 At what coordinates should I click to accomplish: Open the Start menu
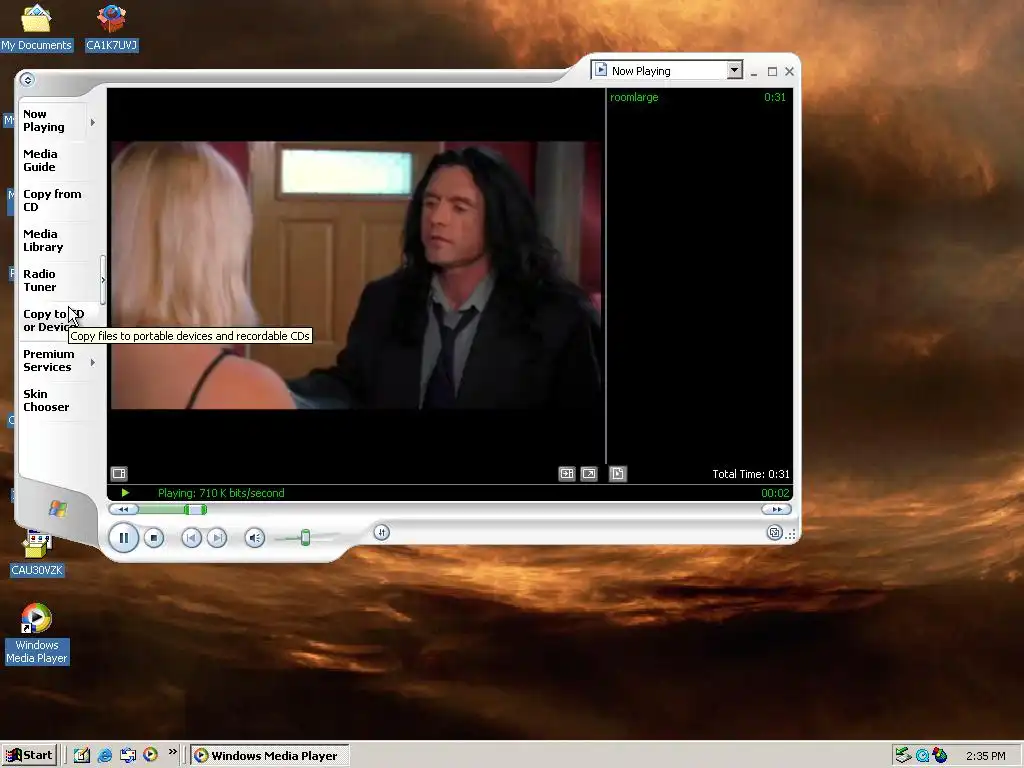click(x=30, y=756)
